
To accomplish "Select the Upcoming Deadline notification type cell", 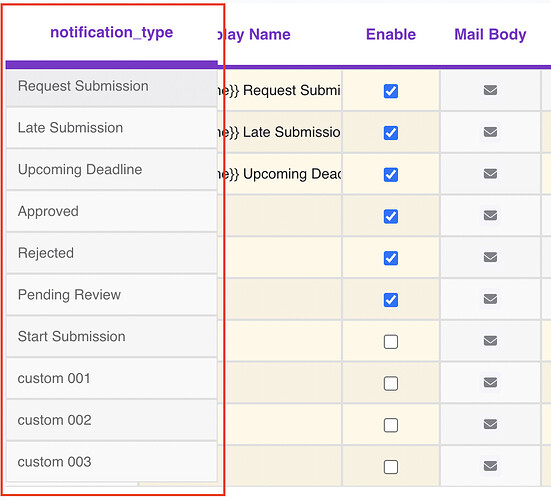I will pyautogui.click(x=111, y=169).
